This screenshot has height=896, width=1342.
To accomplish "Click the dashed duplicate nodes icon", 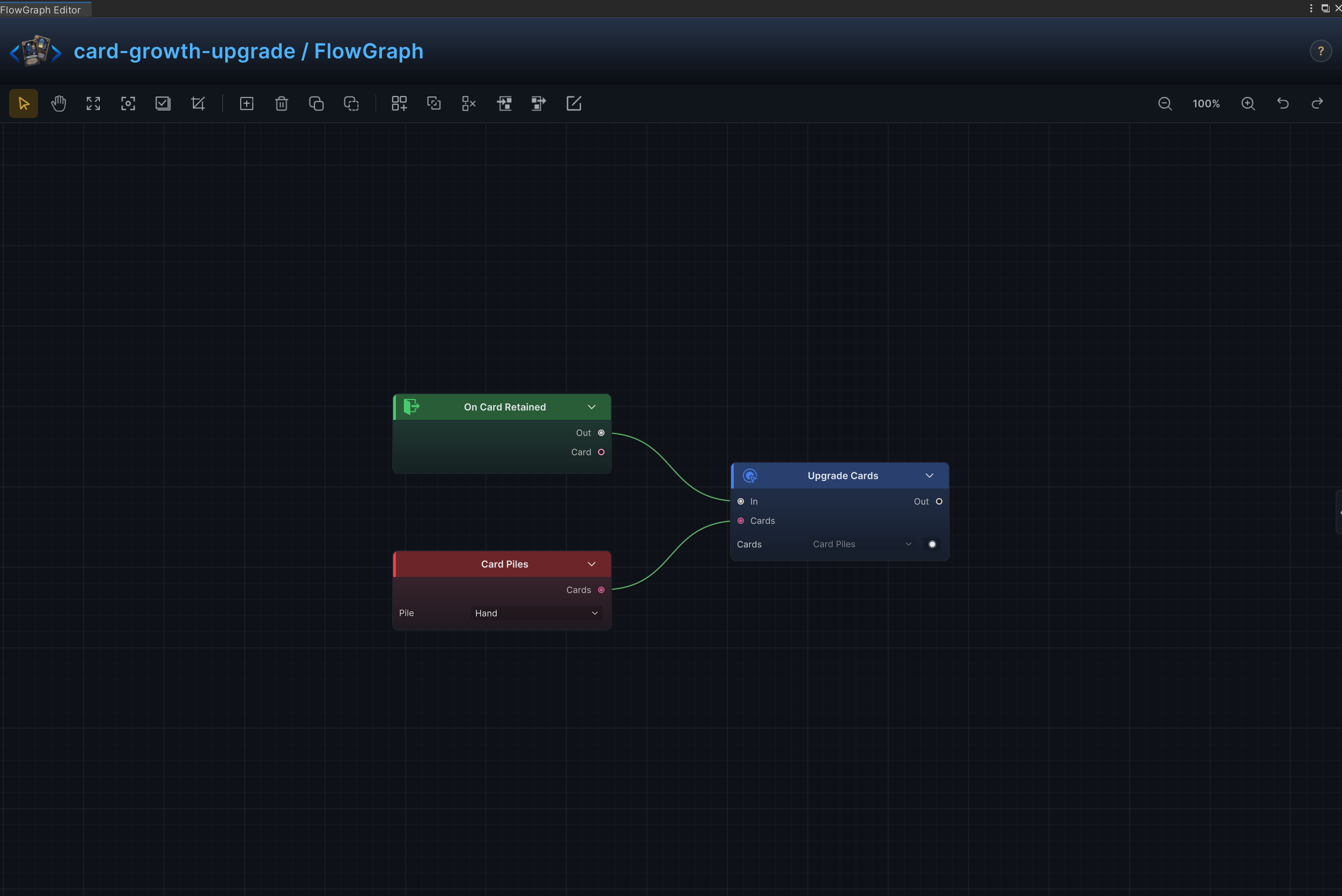I will pos(351,103).
